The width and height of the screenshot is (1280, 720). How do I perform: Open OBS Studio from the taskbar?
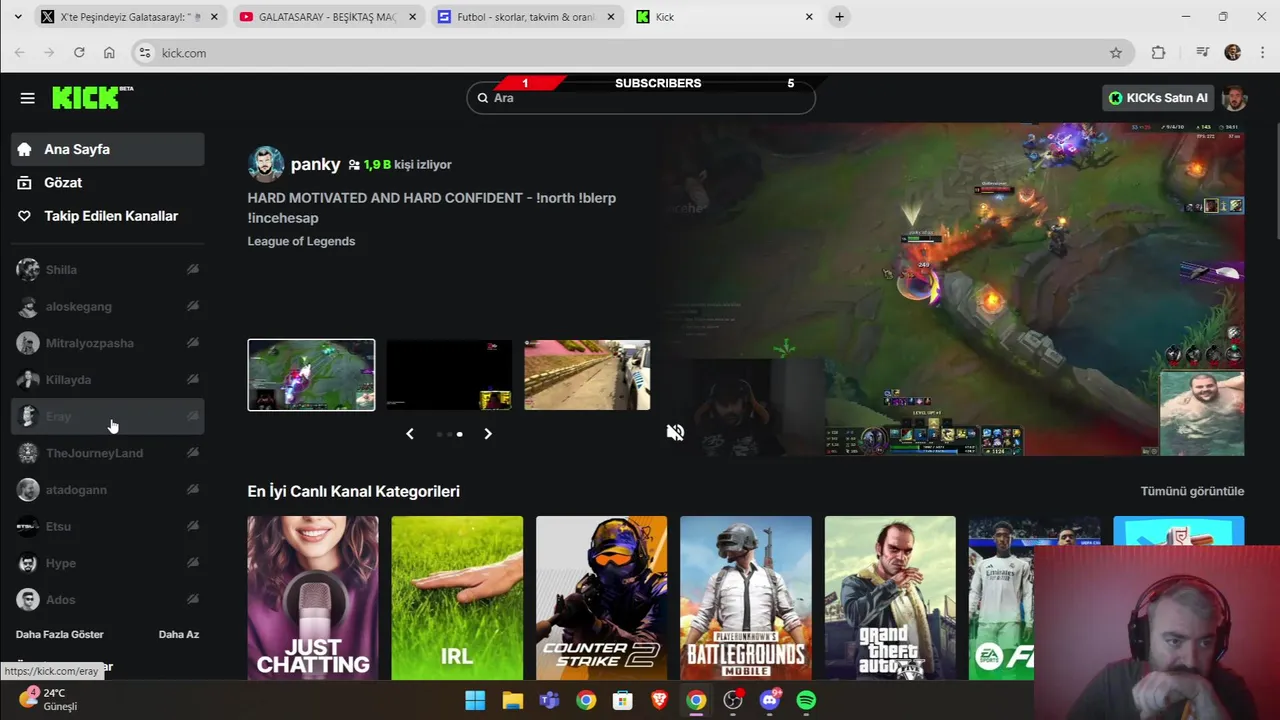click(x=733, y=700)
